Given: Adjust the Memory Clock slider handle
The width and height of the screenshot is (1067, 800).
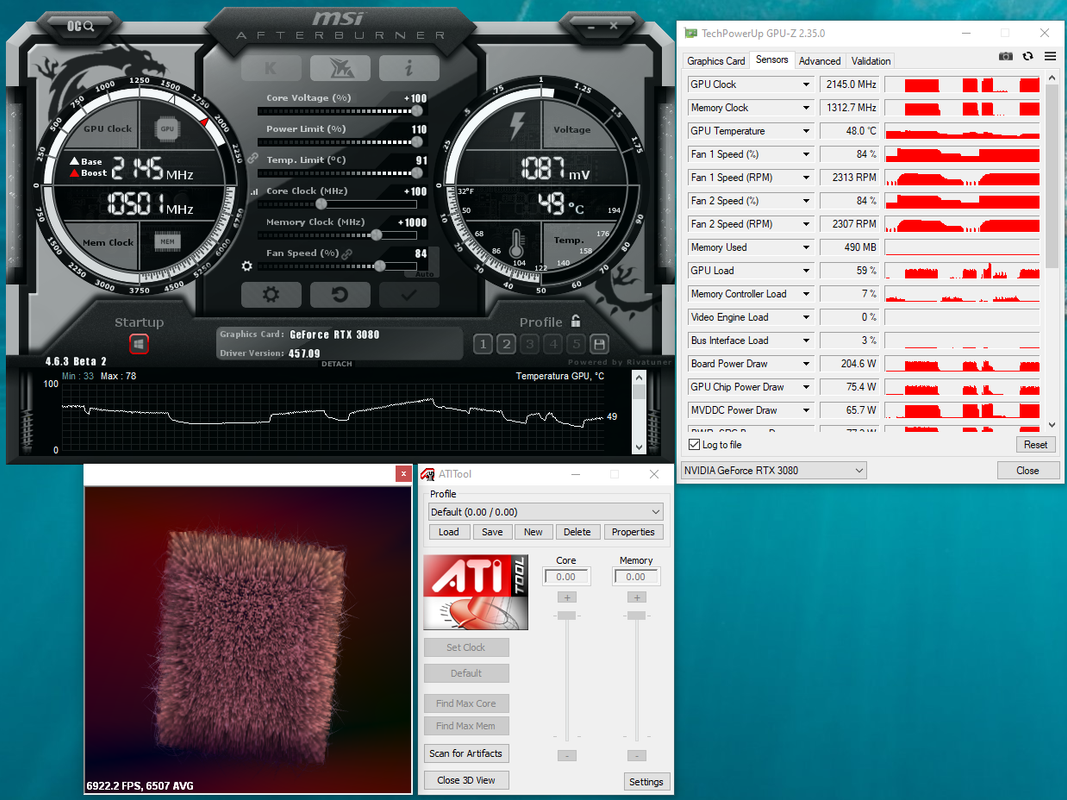Looking at the screenshot, I should (376, 235).
